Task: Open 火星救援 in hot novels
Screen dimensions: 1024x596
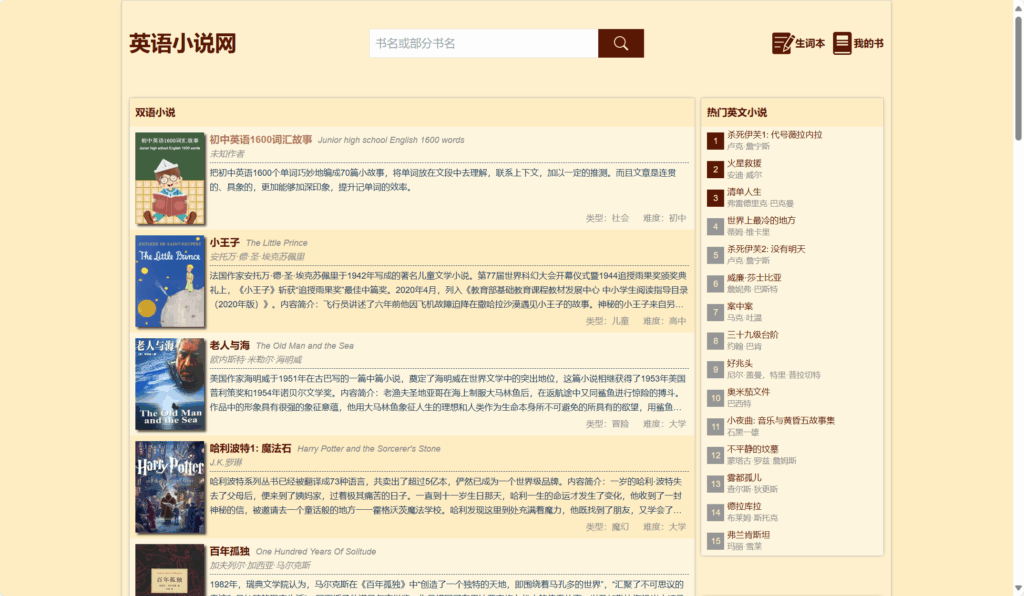Action: tap(744, 163)
